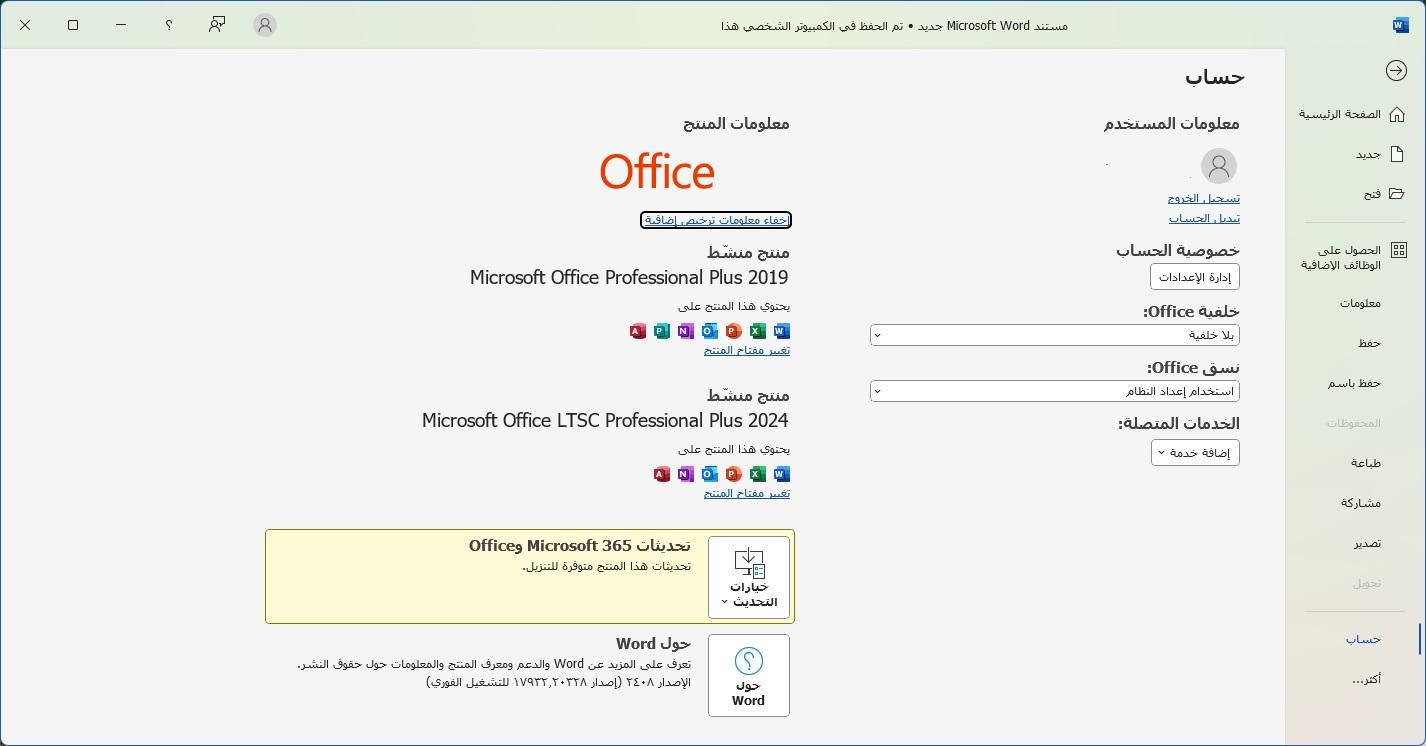The height and width of the screenshot is (746, 1426).
Task: Open Get Add-ins (الحصول على الوظائف الإضافية)
Action: [1341, 258]
